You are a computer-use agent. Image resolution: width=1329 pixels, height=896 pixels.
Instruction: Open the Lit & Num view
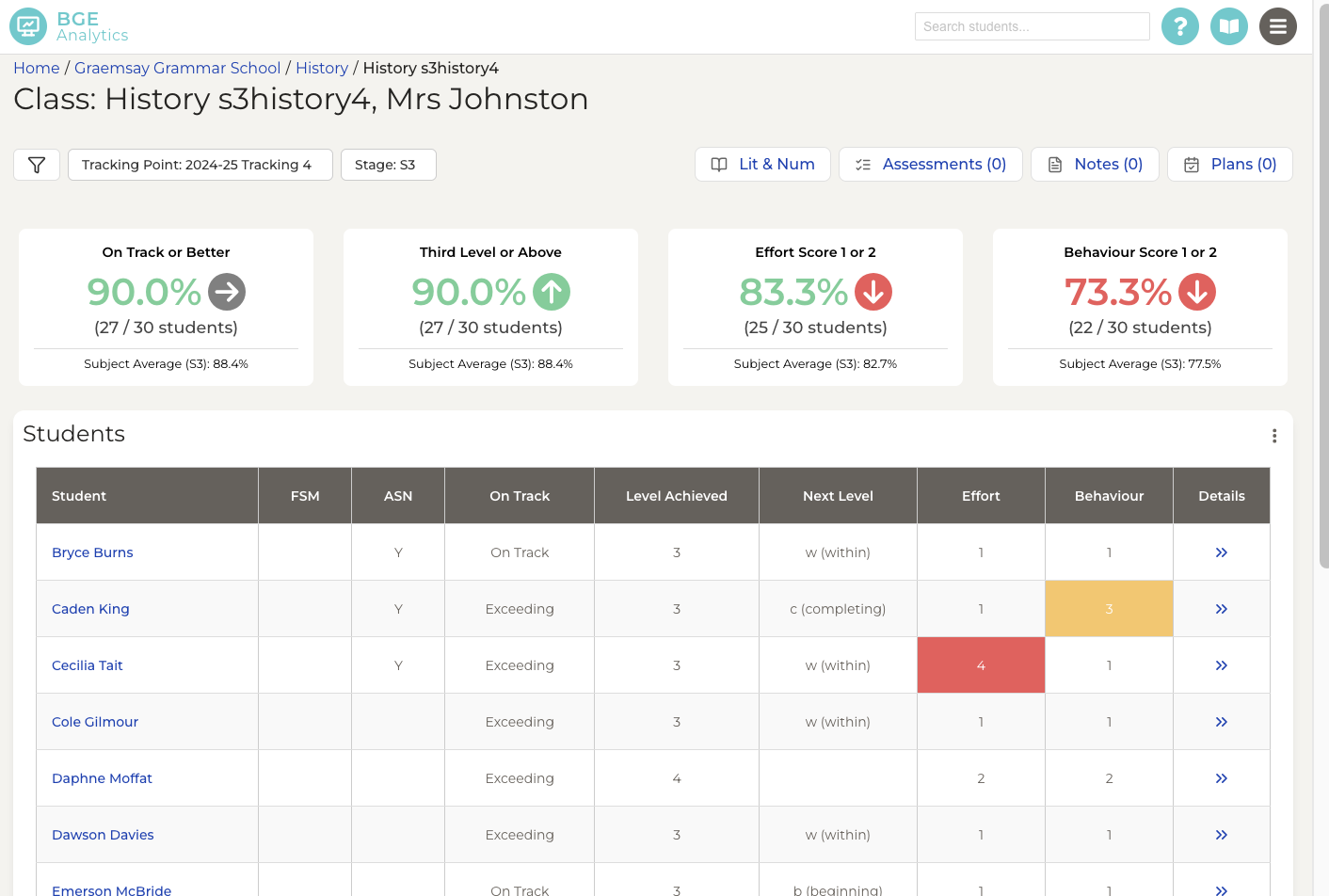tap(762, 164)
